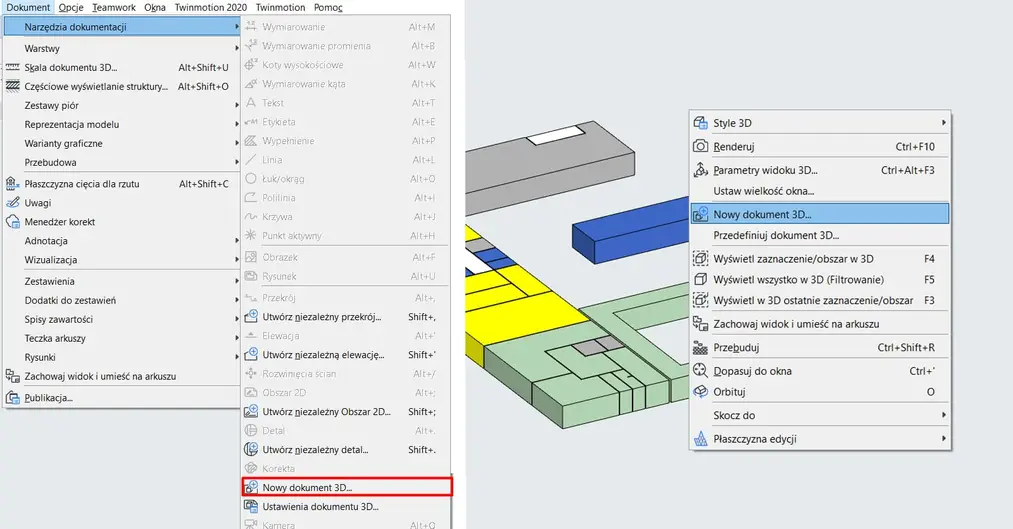This screenshot has width=1013, height=529.
Task: Select Dodatki do zestawień entry
Action: (122, 300)
